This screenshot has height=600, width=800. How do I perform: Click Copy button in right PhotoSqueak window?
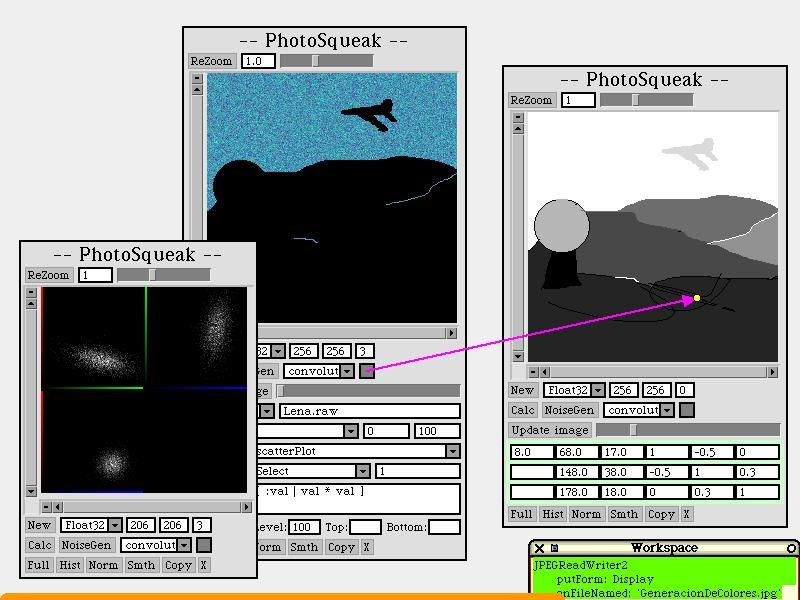coord(661,514)
